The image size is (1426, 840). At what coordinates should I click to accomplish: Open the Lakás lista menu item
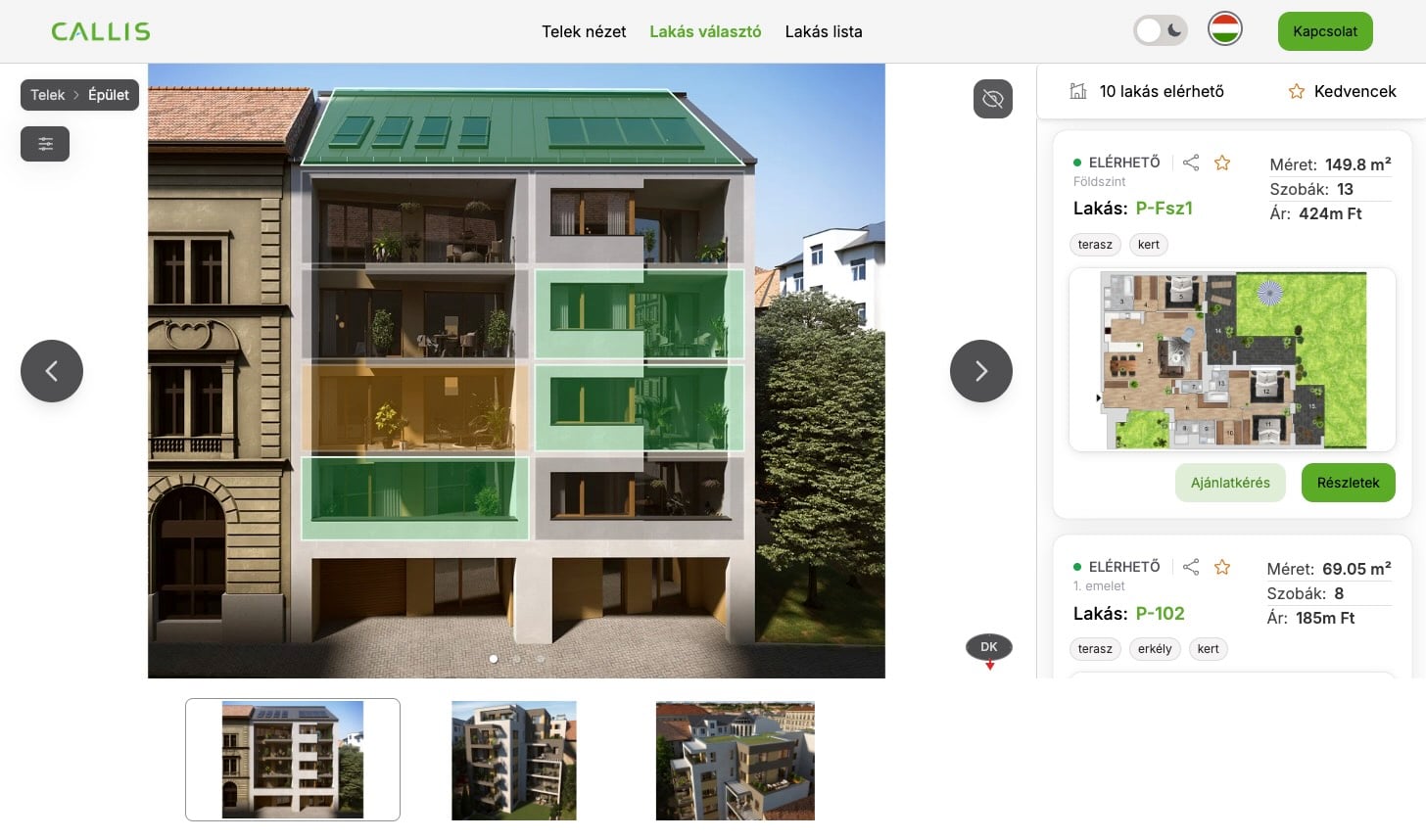[824, 31]
